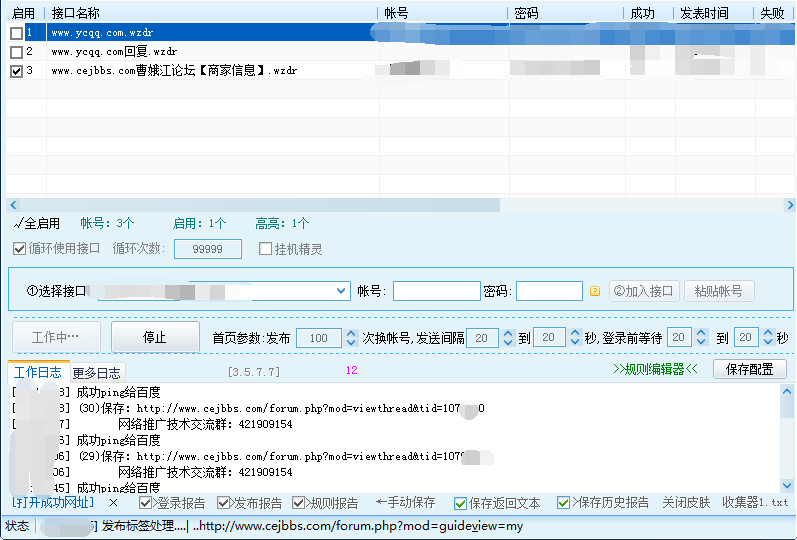Uncheck row 3 www.cejbbs.com checkbox

(16, 71)
